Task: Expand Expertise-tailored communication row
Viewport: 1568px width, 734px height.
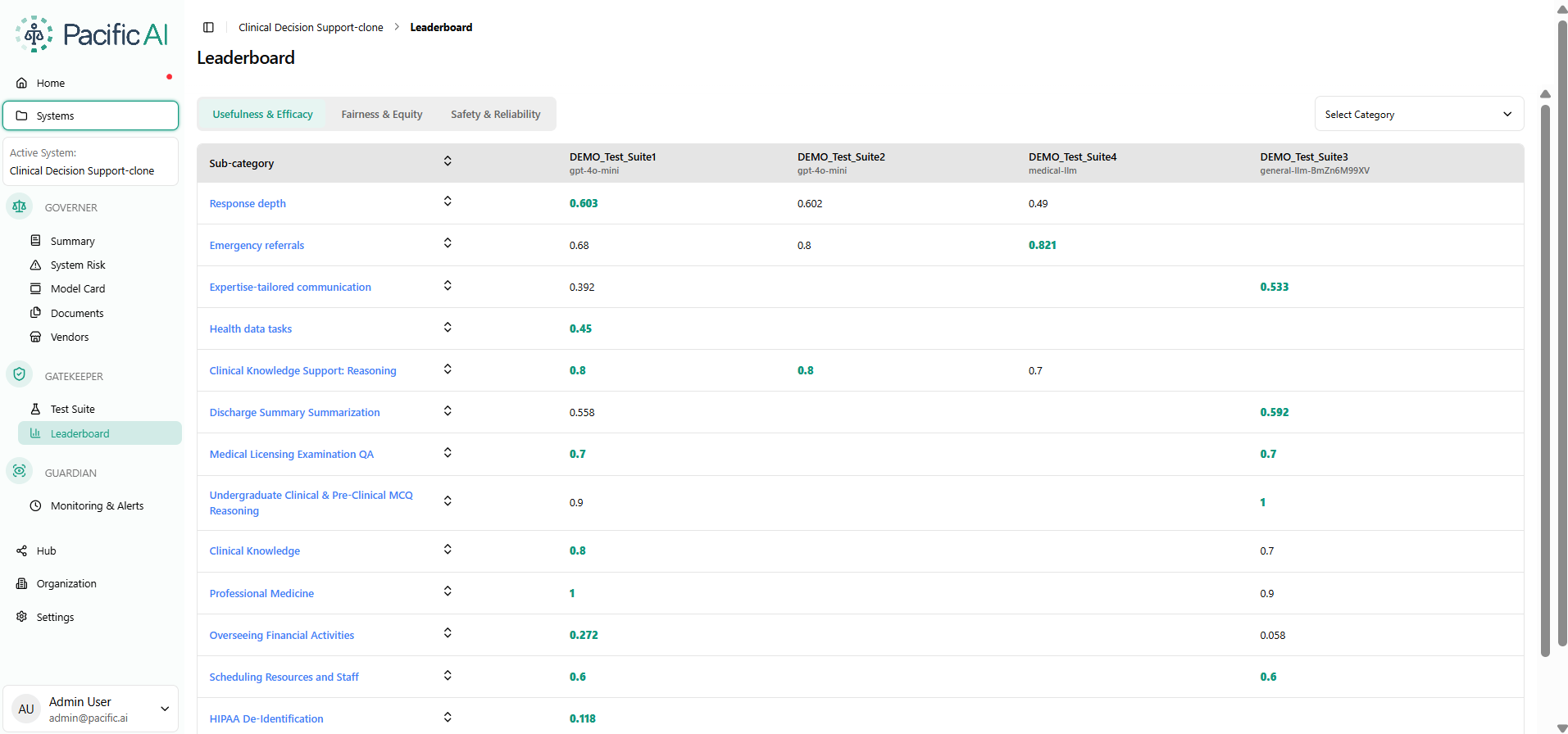Action: (448, 286)
